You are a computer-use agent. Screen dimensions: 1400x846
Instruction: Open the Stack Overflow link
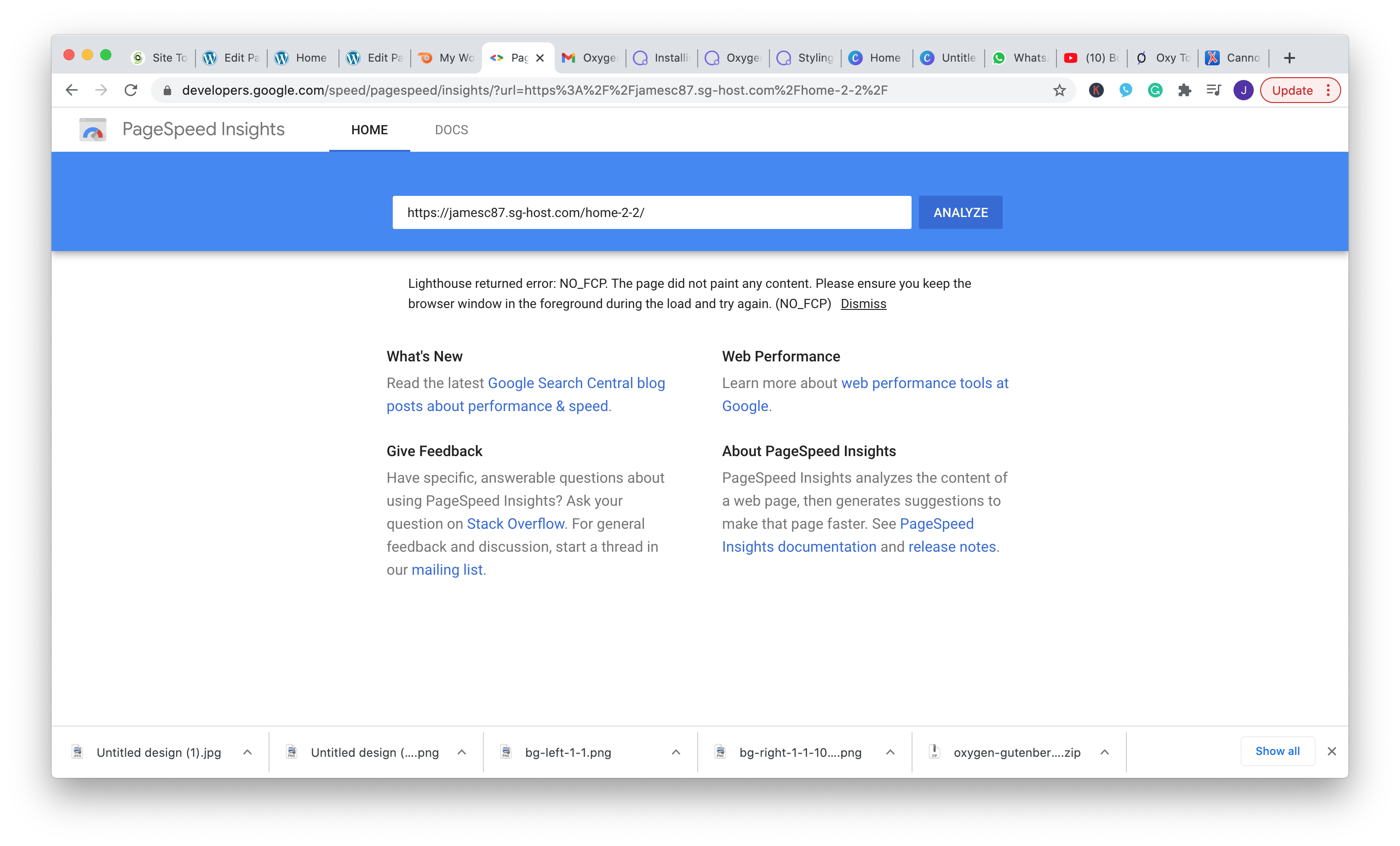(x=515, y=523)
